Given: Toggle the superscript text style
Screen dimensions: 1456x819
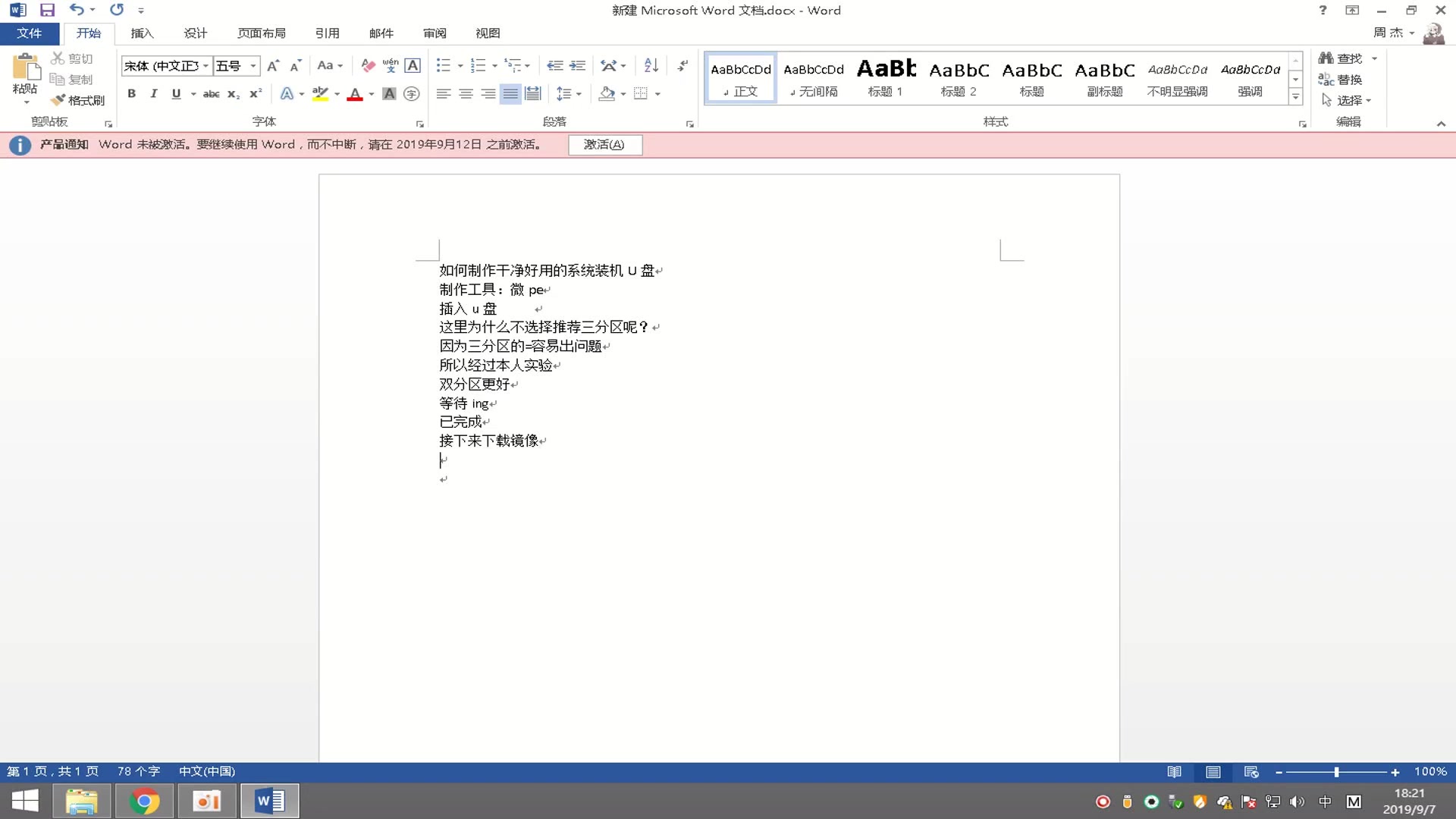Looking at the screenshot, I should (x=253, y=93).
